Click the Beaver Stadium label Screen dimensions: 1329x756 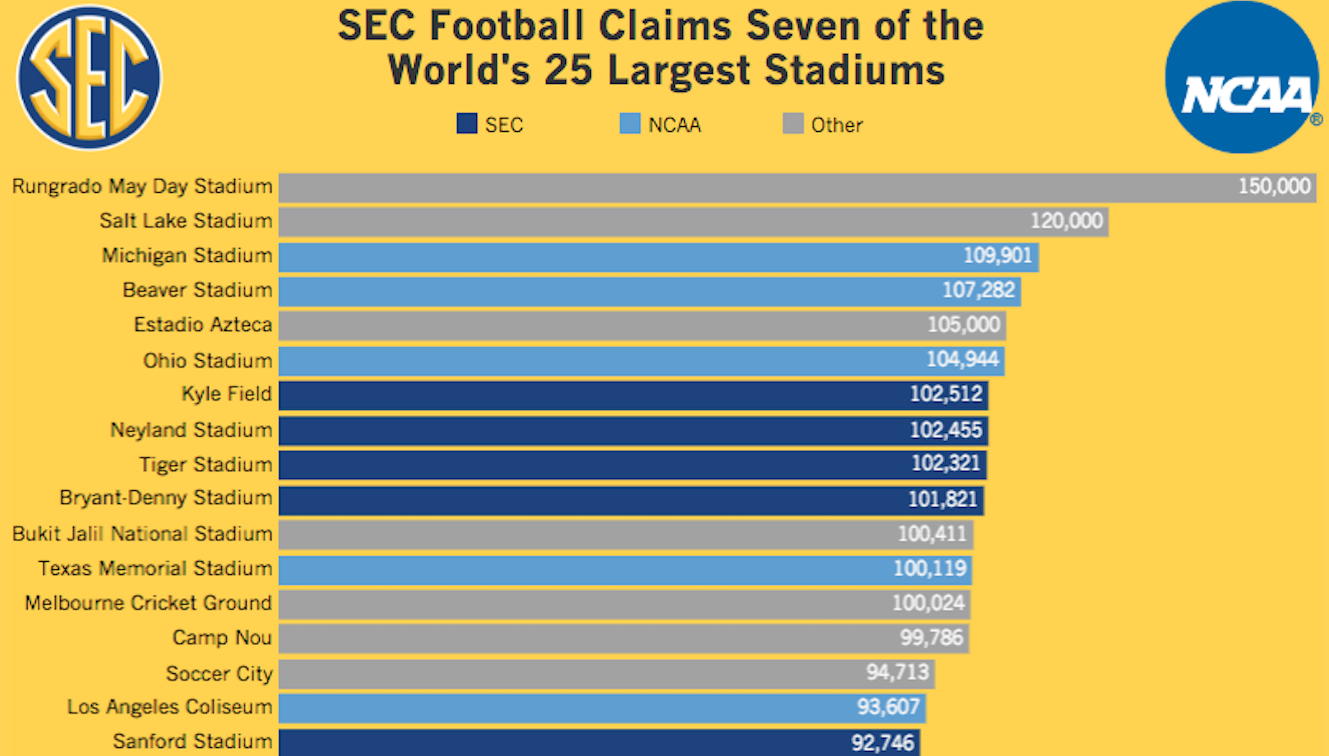pyautogui.click(x=197, y=291)
